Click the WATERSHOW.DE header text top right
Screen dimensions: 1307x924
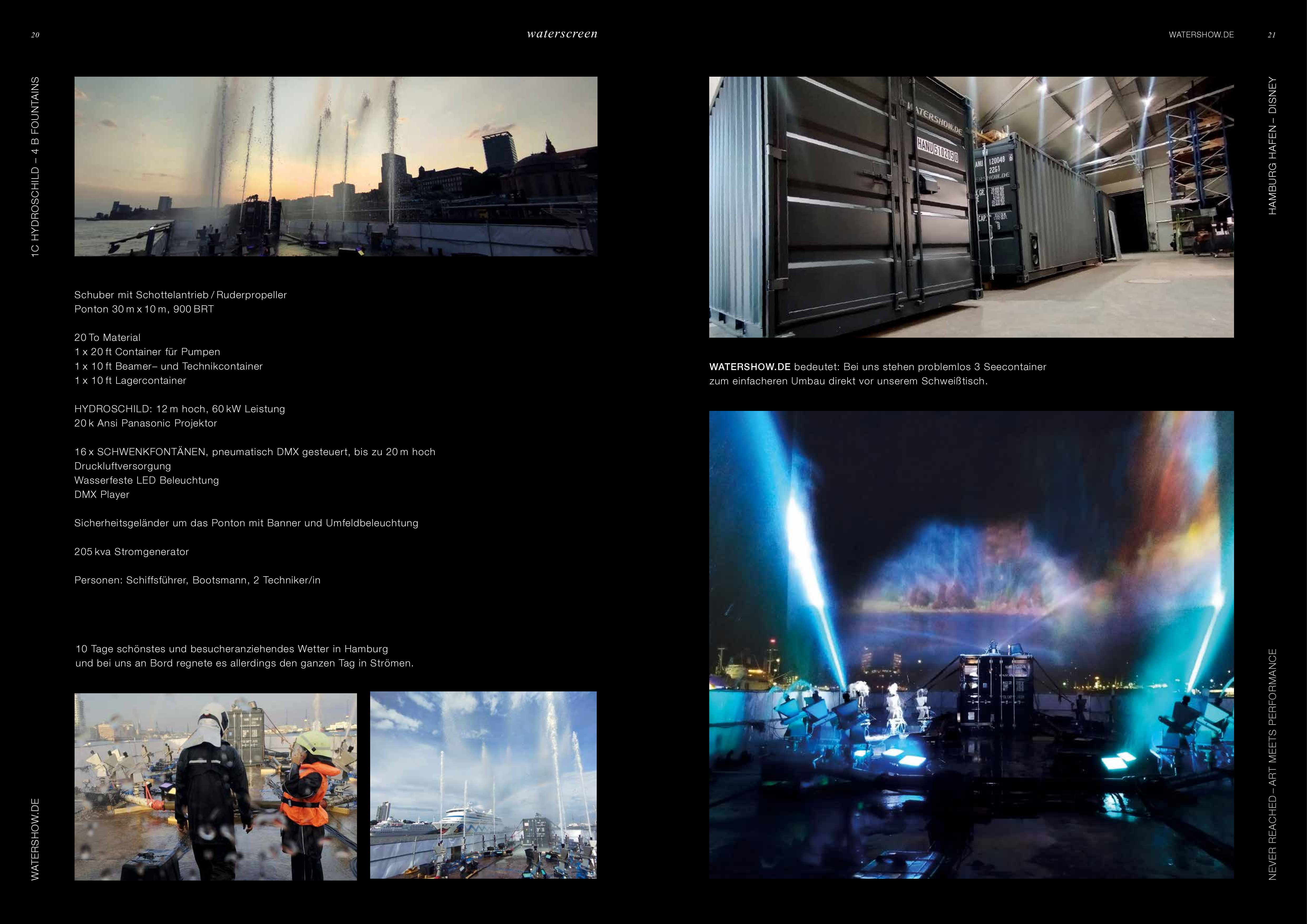[1201, 35]
